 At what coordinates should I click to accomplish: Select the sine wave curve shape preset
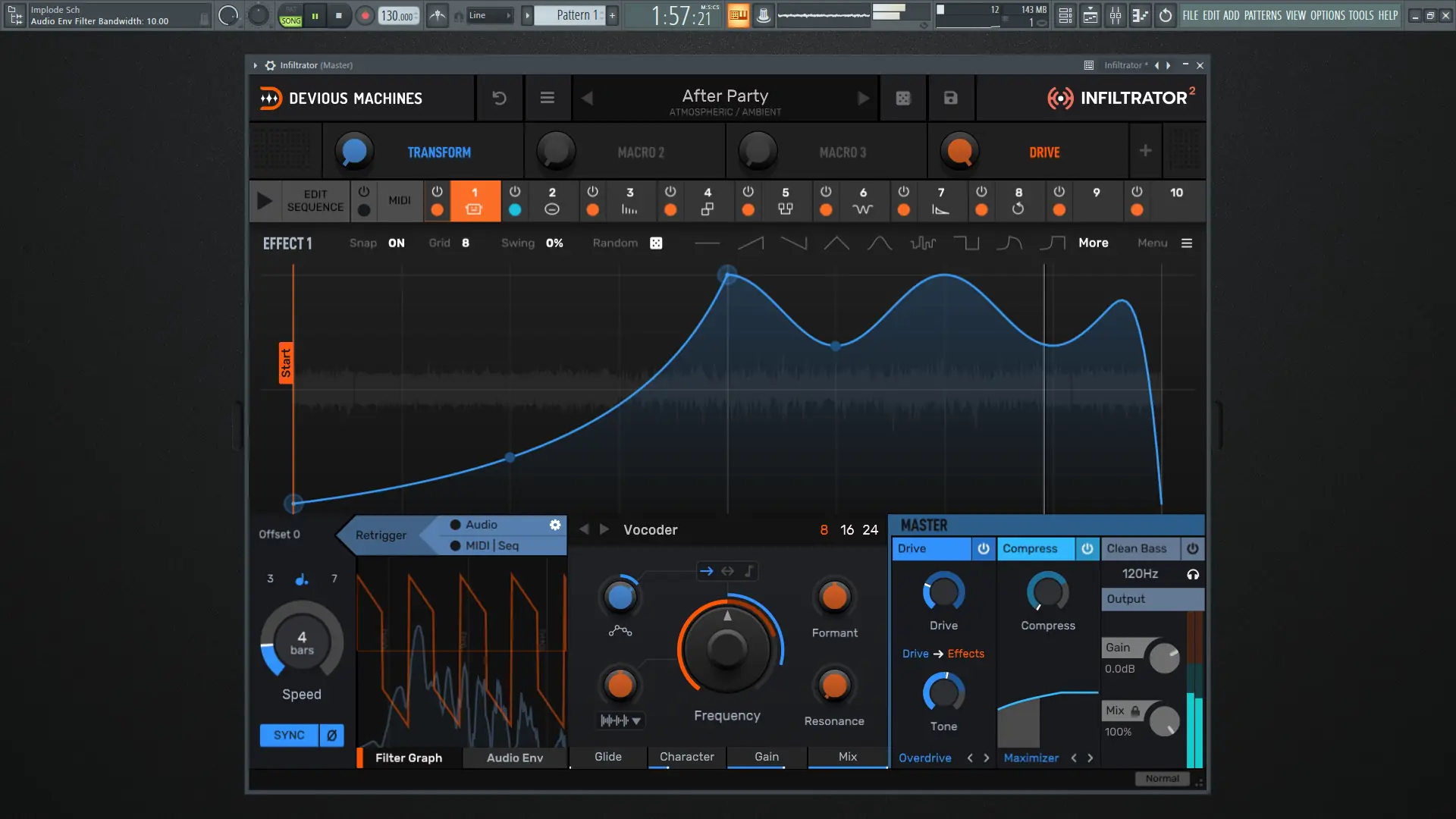pyautogui.click(x=880, y=243)
